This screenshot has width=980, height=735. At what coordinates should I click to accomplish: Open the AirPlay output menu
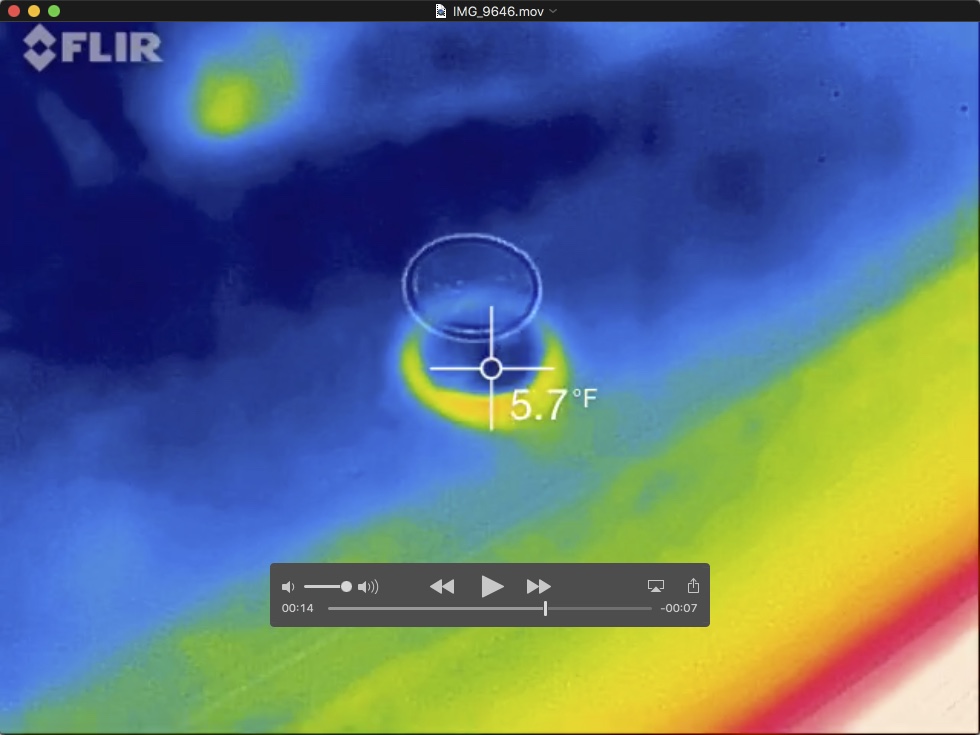pyautogui.click(x=656, y=587)
